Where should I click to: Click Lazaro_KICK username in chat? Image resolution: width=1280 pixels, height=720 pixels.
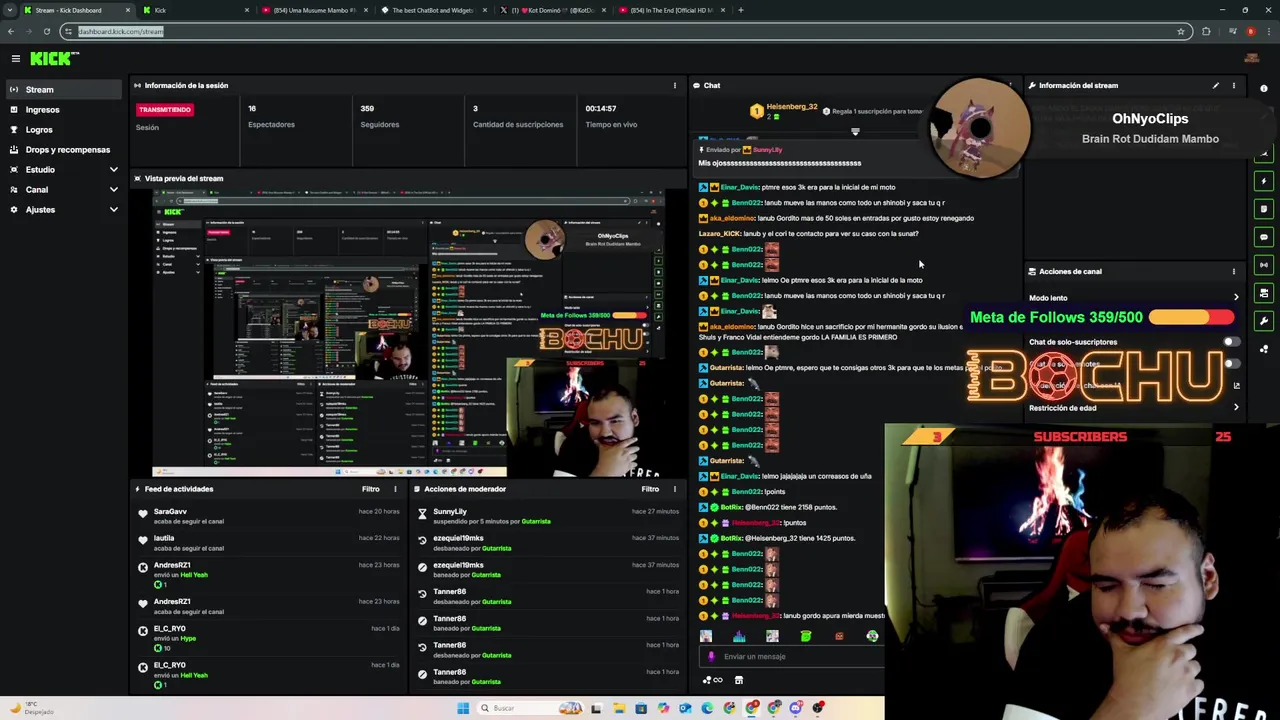pyautogui.click(x=720, y=234)
